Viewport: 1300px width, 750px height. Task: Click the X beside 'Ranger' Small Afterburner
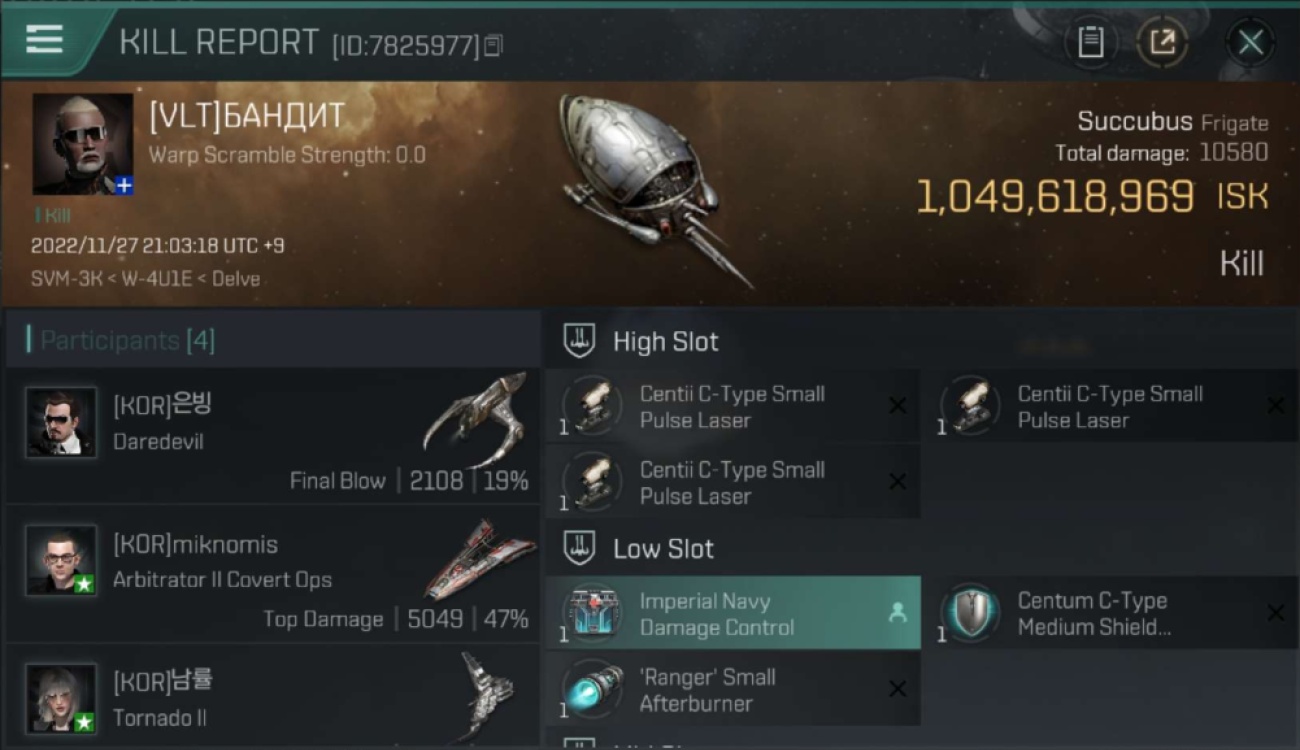pos(897,689)
